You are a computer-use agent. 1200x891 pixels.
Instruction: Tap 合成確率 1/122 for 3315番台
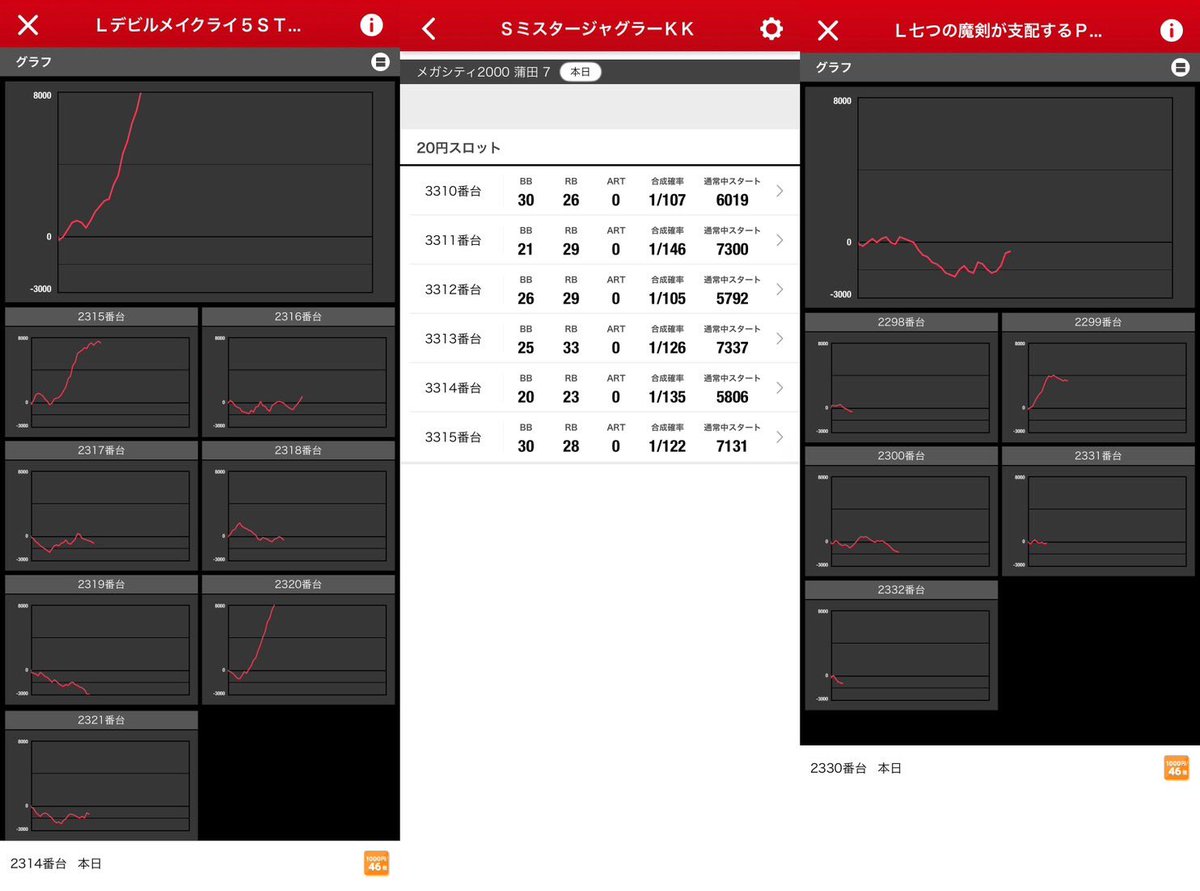pyautogui.click(x=667, y=446)
